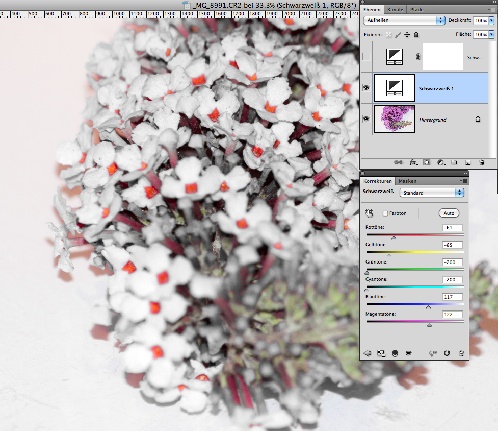Delete adjustment via trash icon in Korrekturen panel

click(x=461, y=353)
